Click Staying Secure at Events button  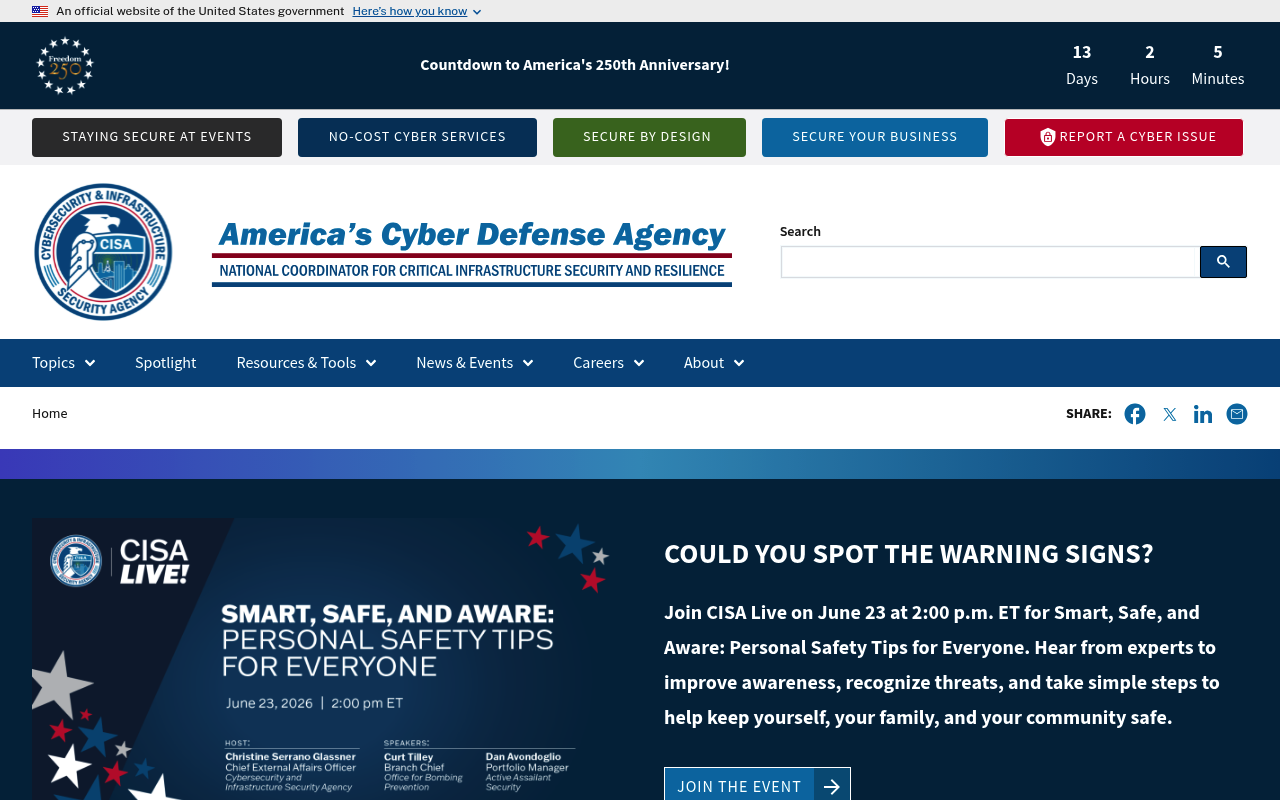click(157, 137)
